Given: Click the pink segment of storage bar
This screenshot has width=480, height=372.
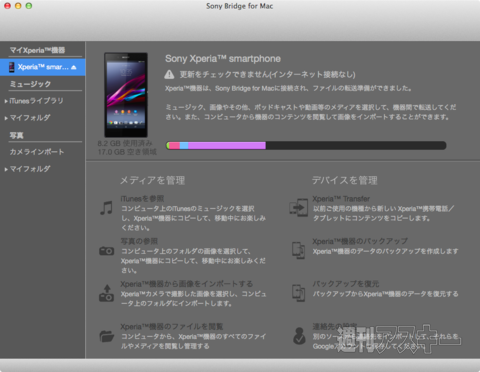Looking at the screenshot, I should [175, 145].
